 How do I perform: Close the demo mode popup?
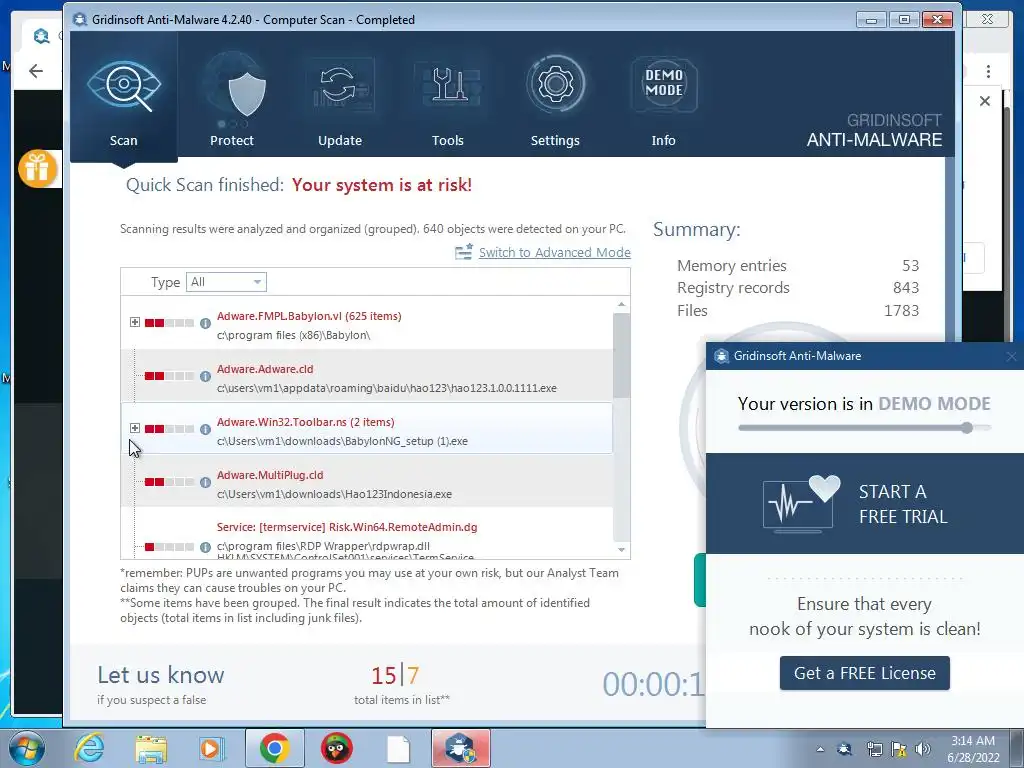(x=1011, y=356)
